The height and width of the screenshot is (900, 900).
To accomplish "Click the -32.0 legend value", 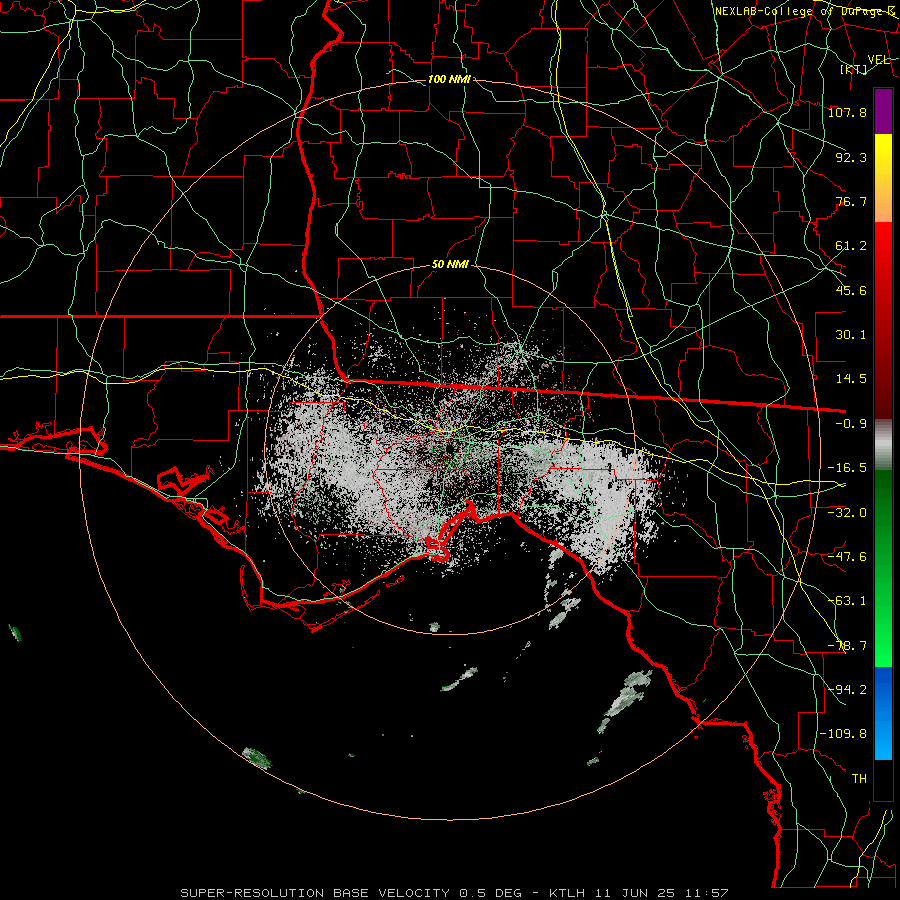I will (847, 513).
